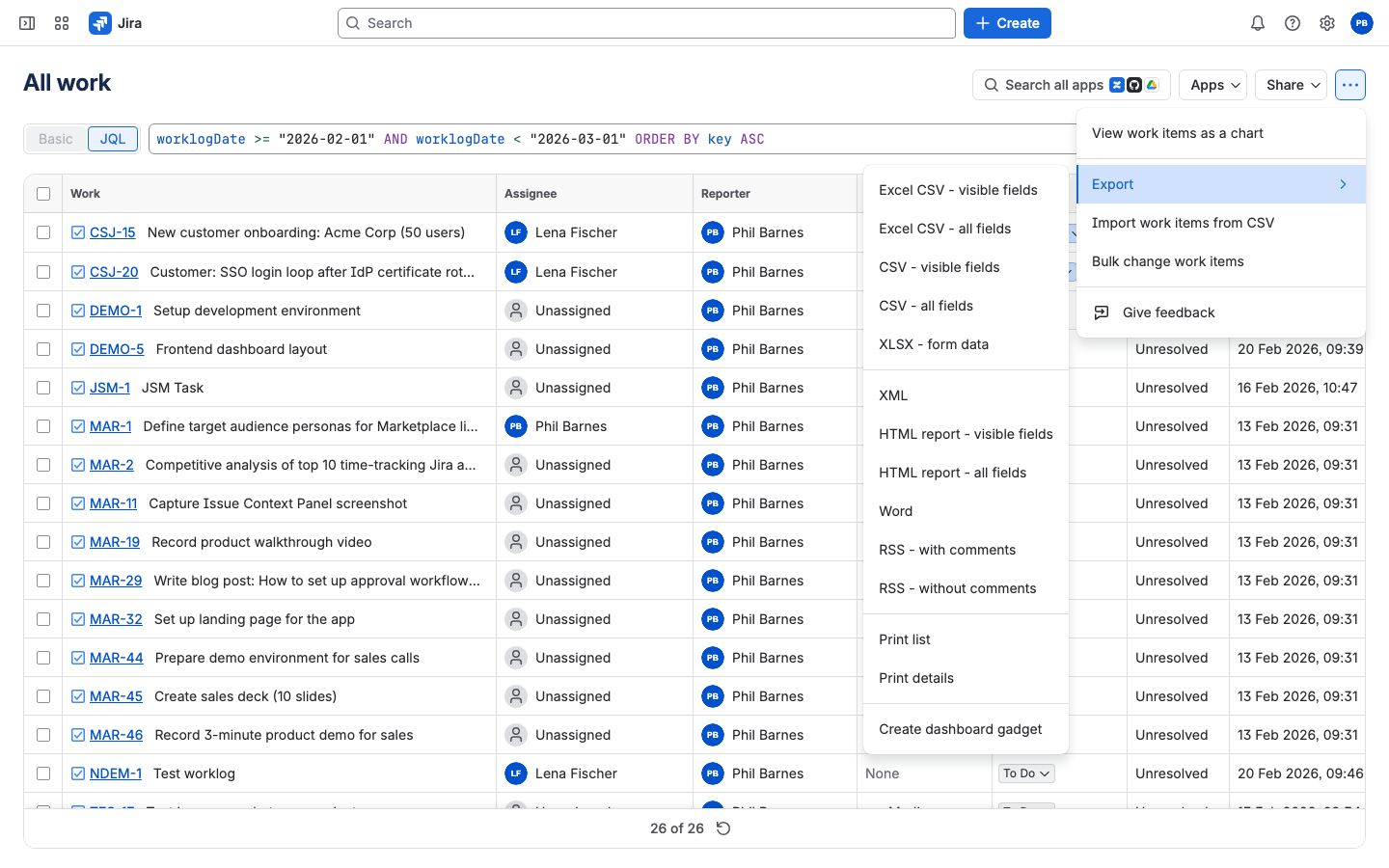Choose HTML report - visible fields
This screenshot has height=868, width=1389.
coord(967,434)
